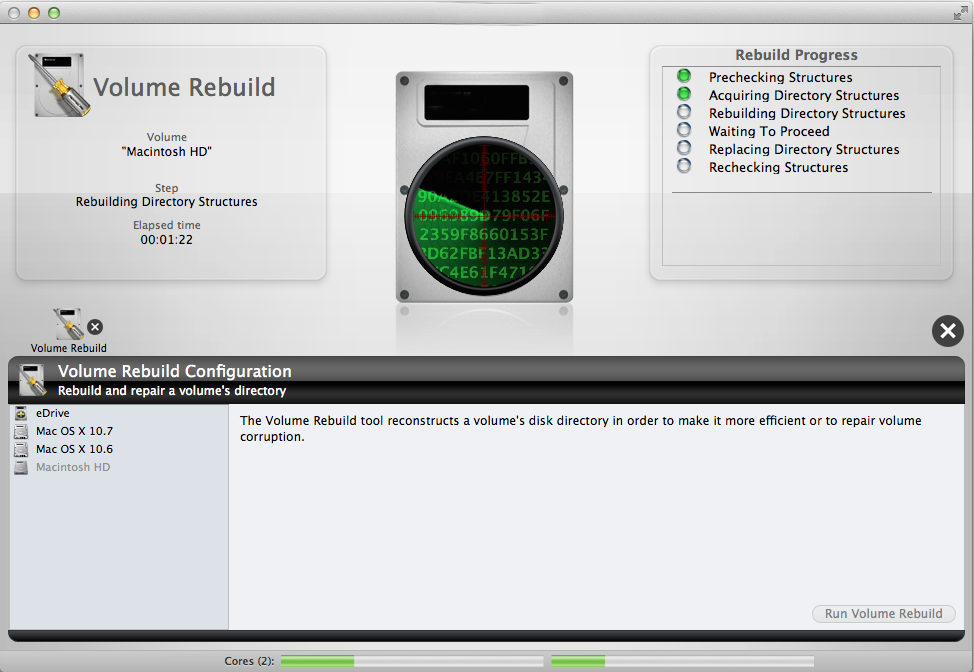This screenshot has width=974, height=672.
Task: Click the large "Volume Rebuild" title text
Action: pyautogui.click(x=184, y=87)
